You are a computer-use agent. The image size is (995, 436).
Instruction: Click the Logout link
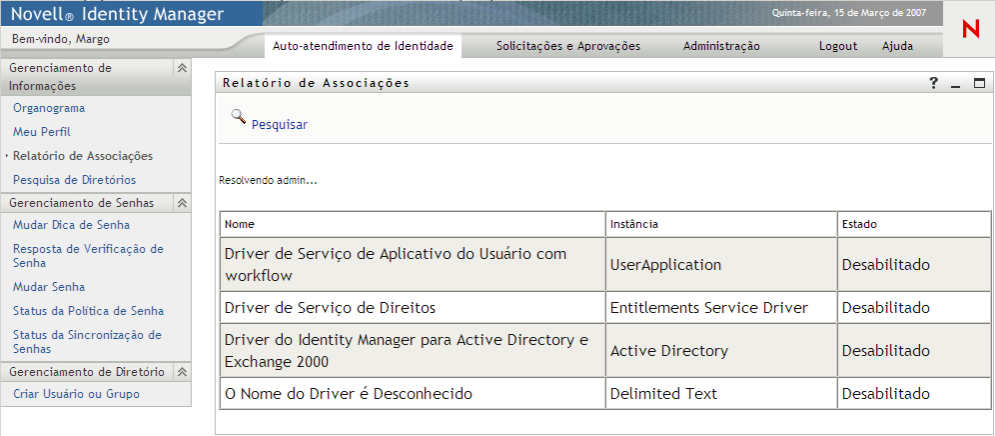pyautogui.click(x=838, y=46)
